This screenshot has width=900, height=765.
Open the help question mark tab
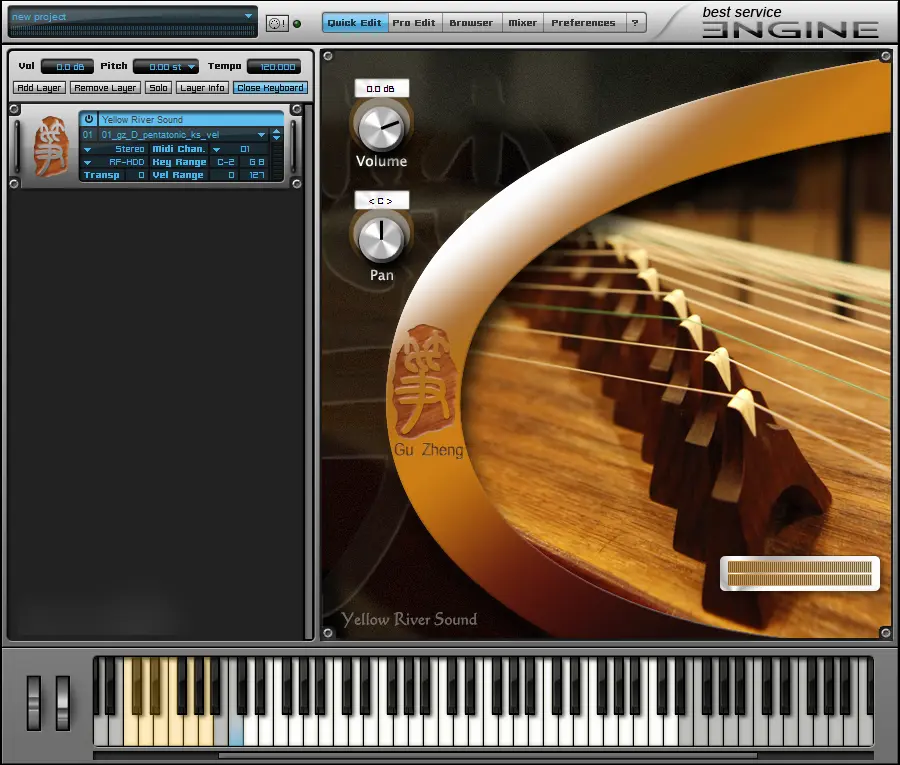635,23
